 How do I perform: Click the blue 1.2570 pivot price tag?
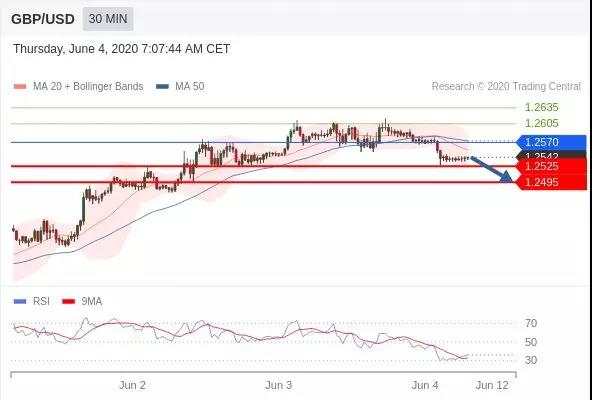coord(552,142)
